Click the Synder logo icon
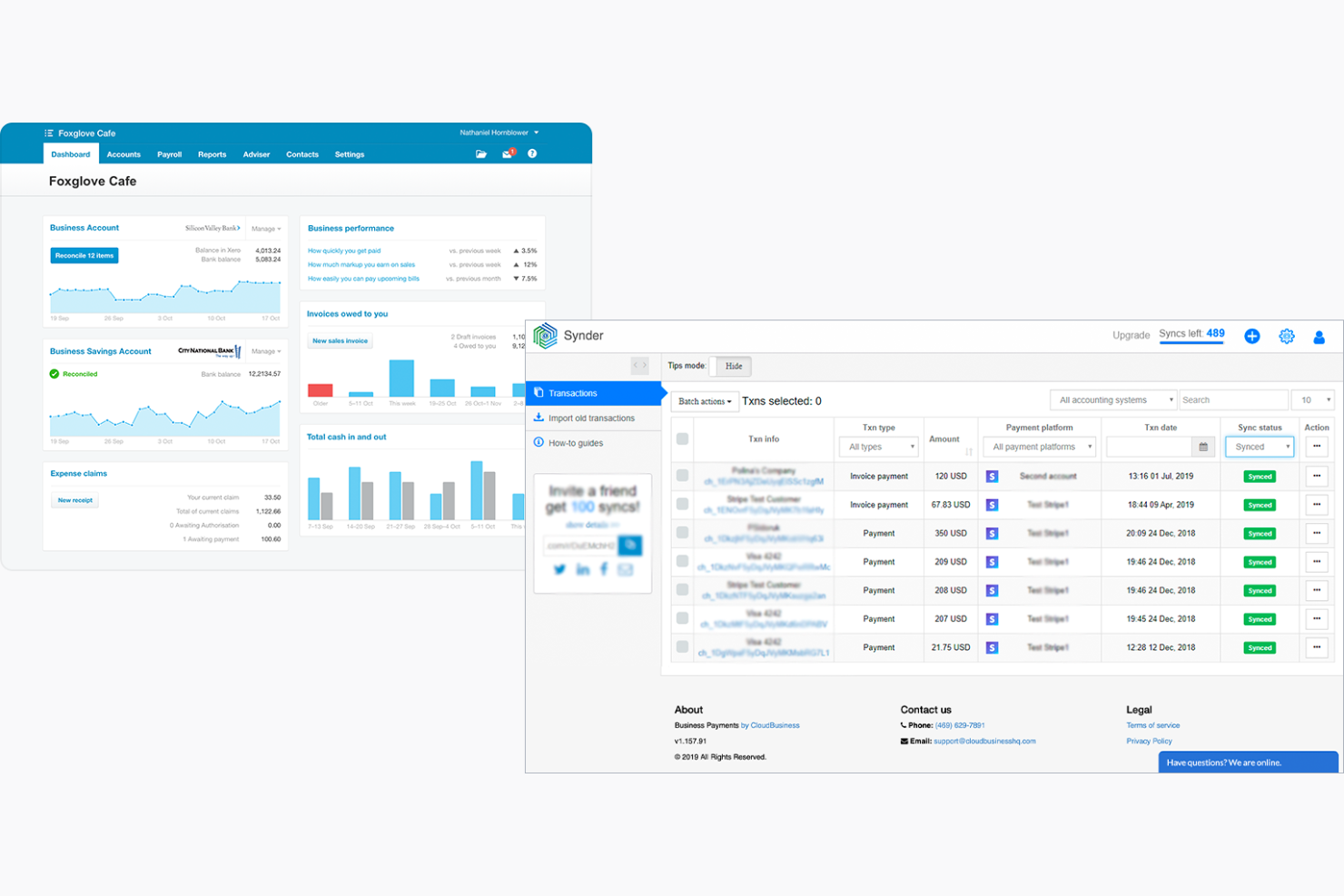Screen dimensions: 1344x896 [545, 336]
